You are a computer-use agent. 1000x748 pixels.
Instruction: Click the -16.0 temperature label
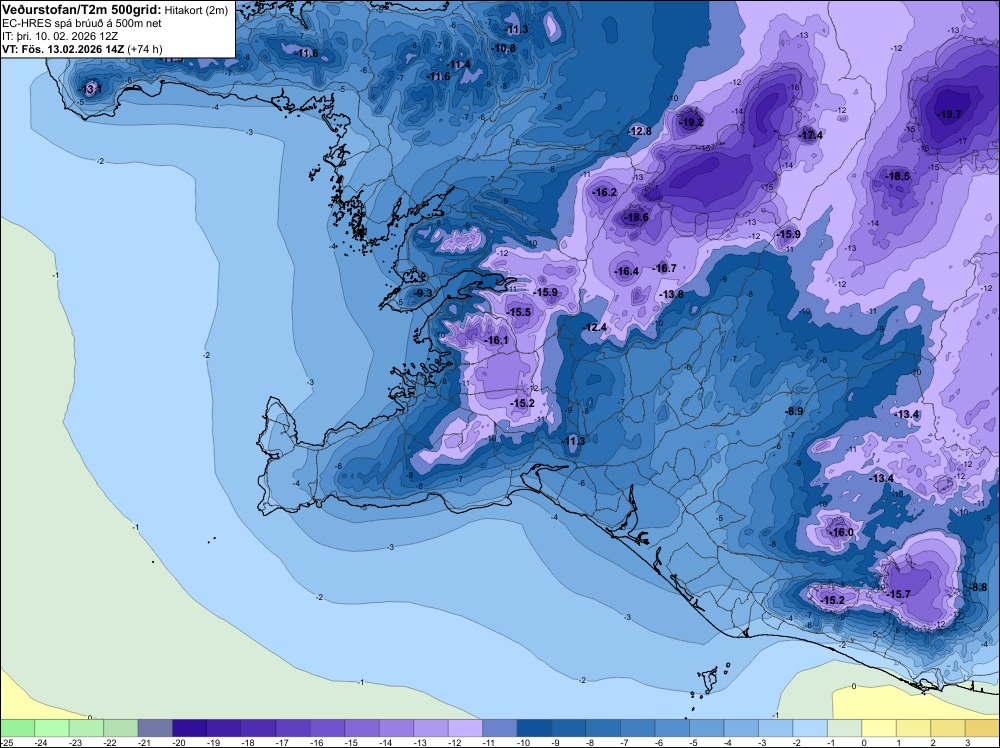tap(841, 532)
